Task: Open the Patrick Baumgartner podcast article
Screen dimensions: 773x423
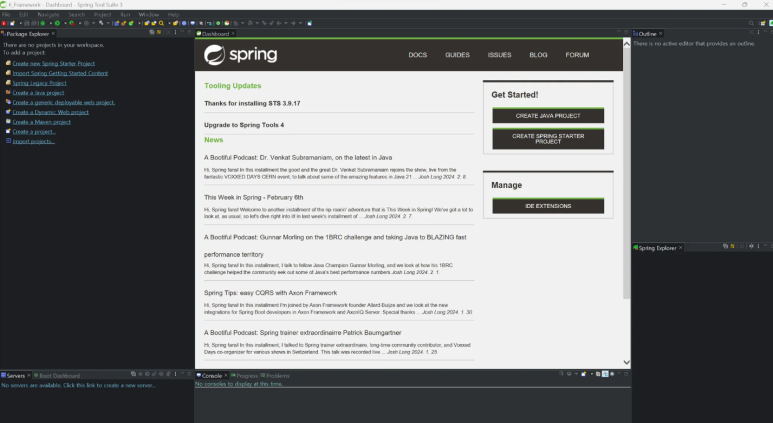Action: 303,333
